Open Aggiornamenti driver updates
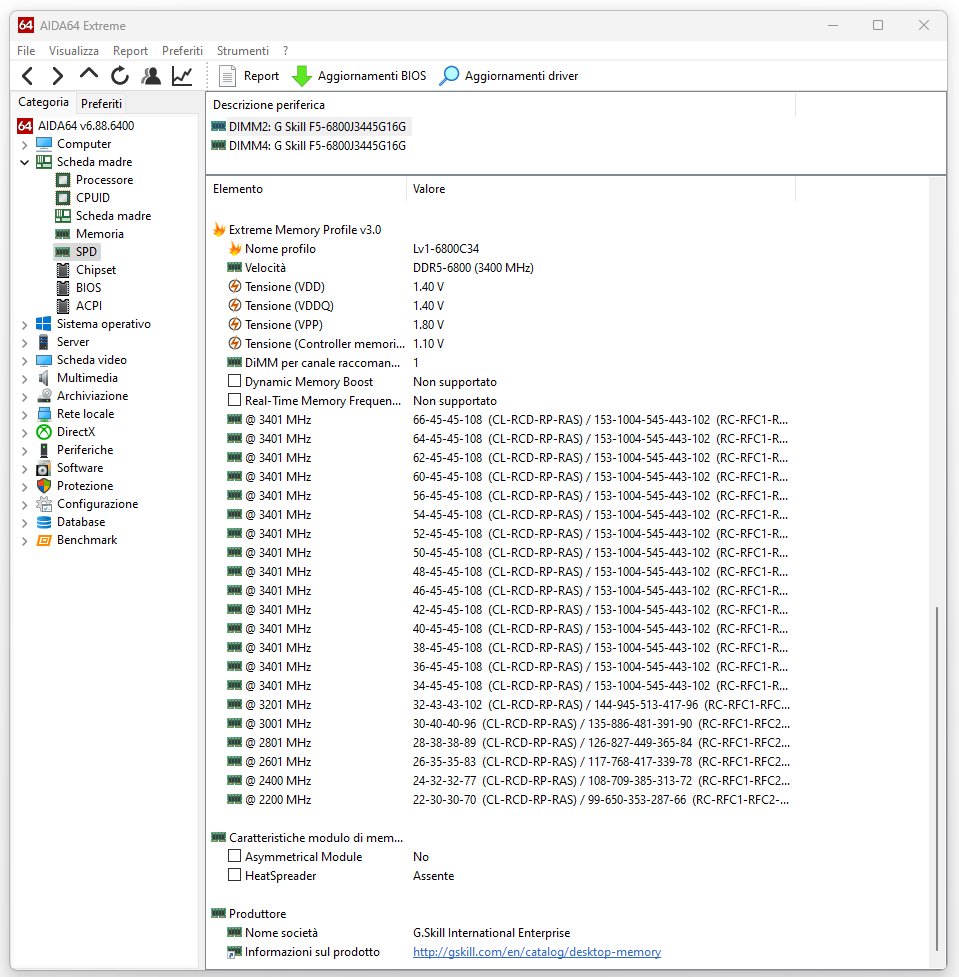 pos(509,76)
